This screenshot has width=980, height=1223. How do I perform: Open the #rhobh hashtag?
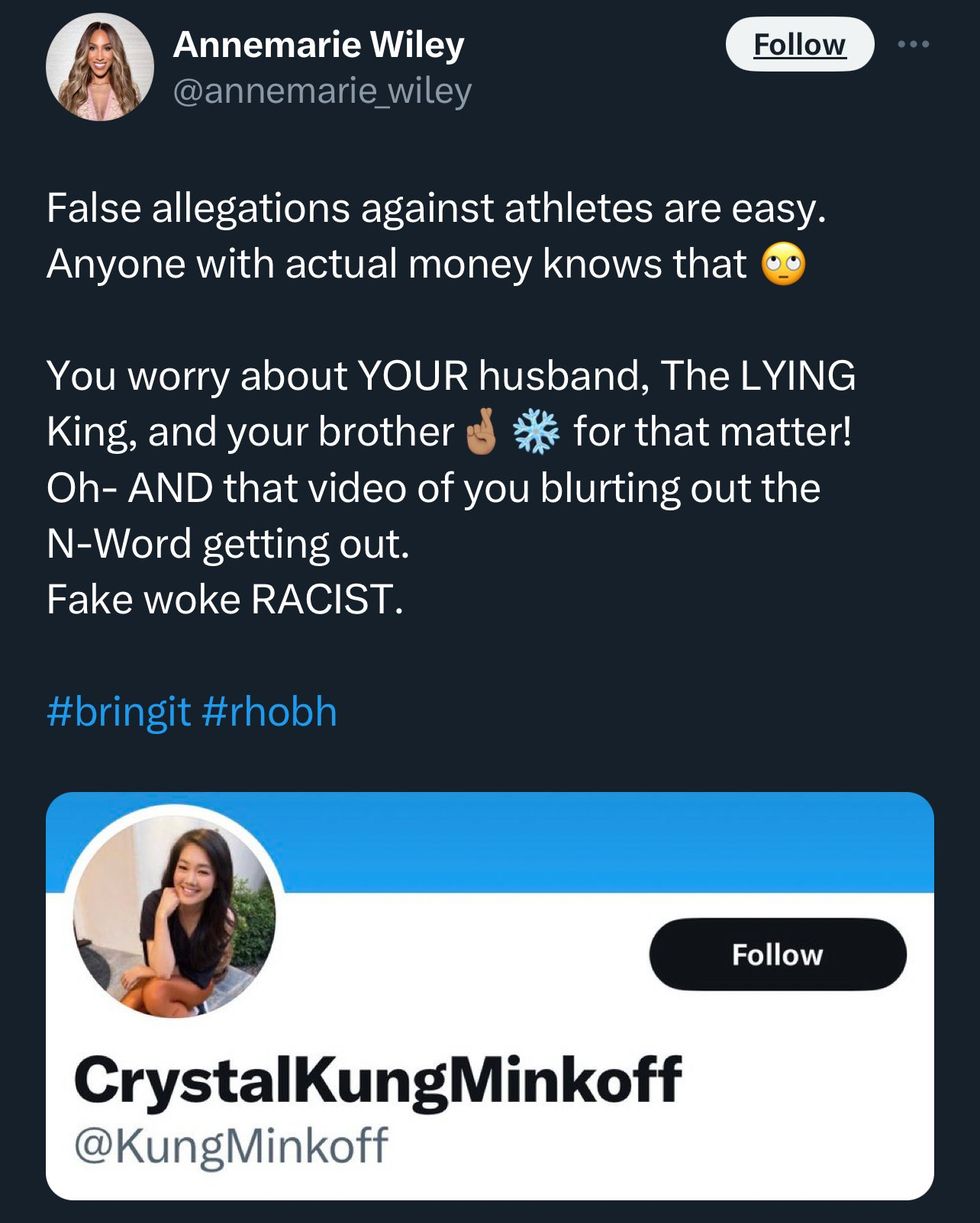(x=269, y=712)
